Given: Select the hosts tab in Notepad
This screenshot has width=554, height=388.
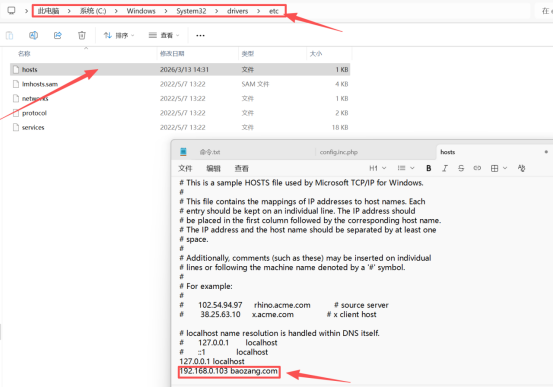Looking at the screenshot, I should [x=448, y=152].
